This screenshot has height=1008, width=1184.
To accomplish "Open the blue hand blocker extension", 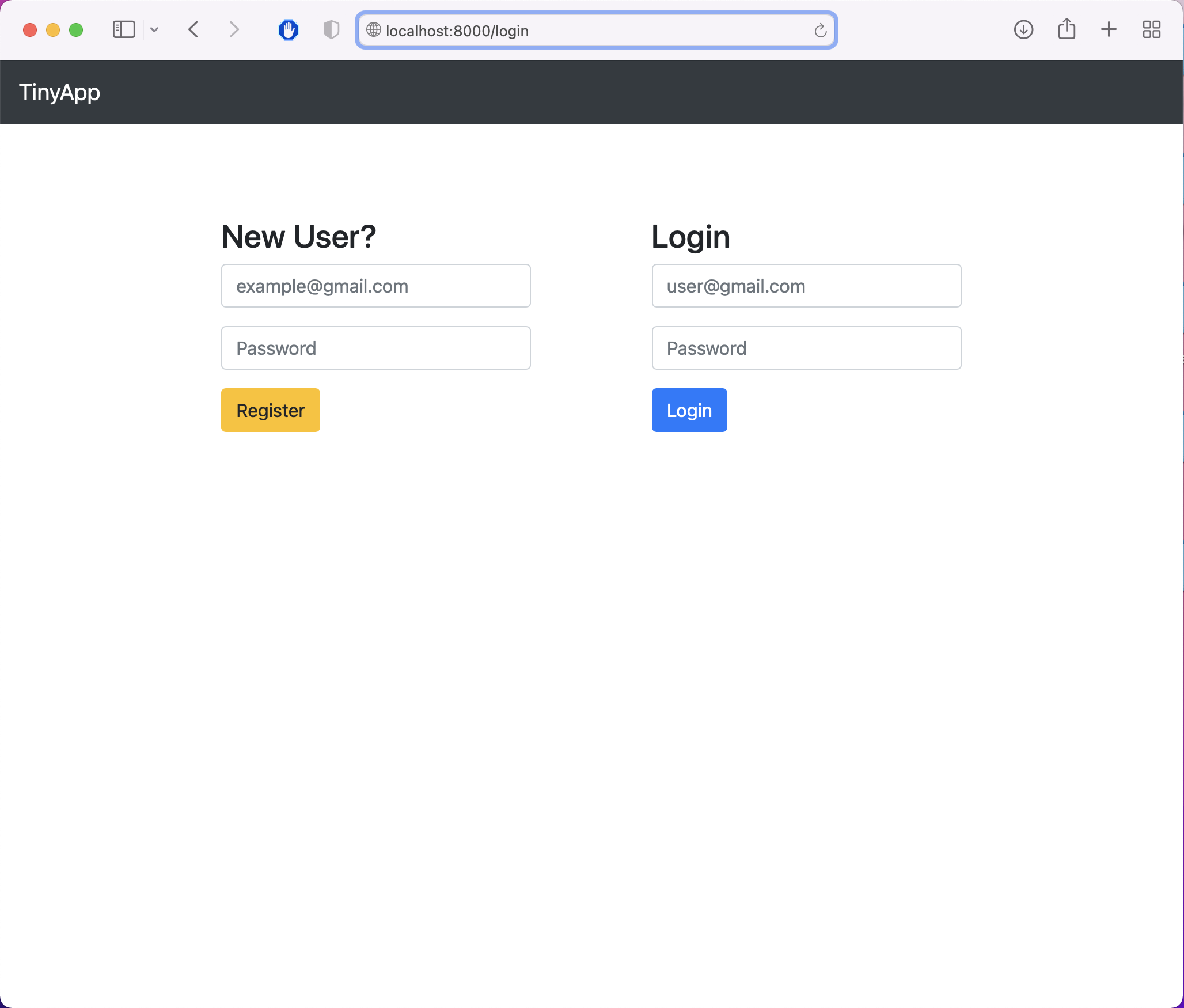I will [289, 30].
